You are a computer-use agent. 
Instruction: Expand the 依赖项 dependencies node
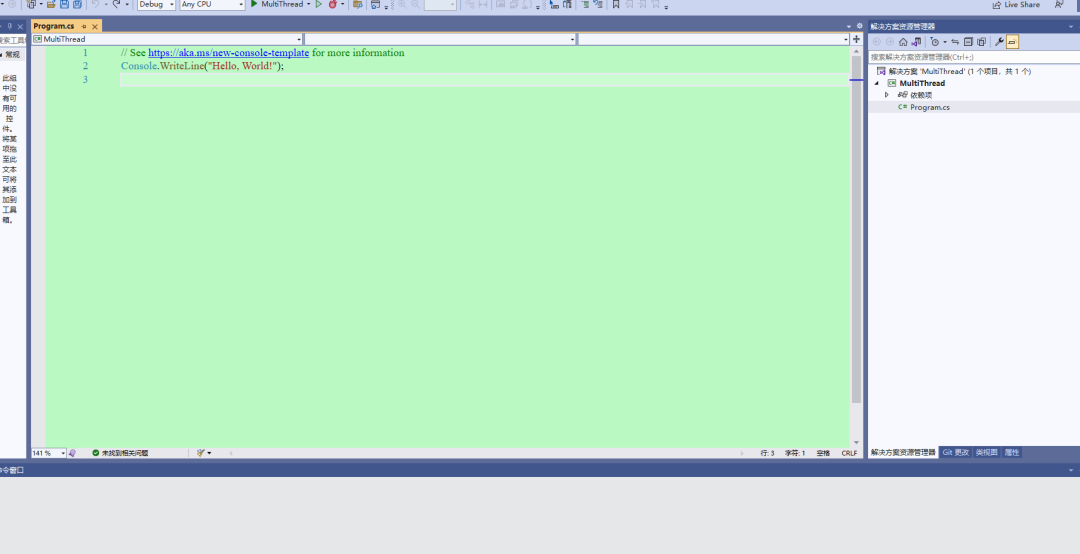[886, 95]
